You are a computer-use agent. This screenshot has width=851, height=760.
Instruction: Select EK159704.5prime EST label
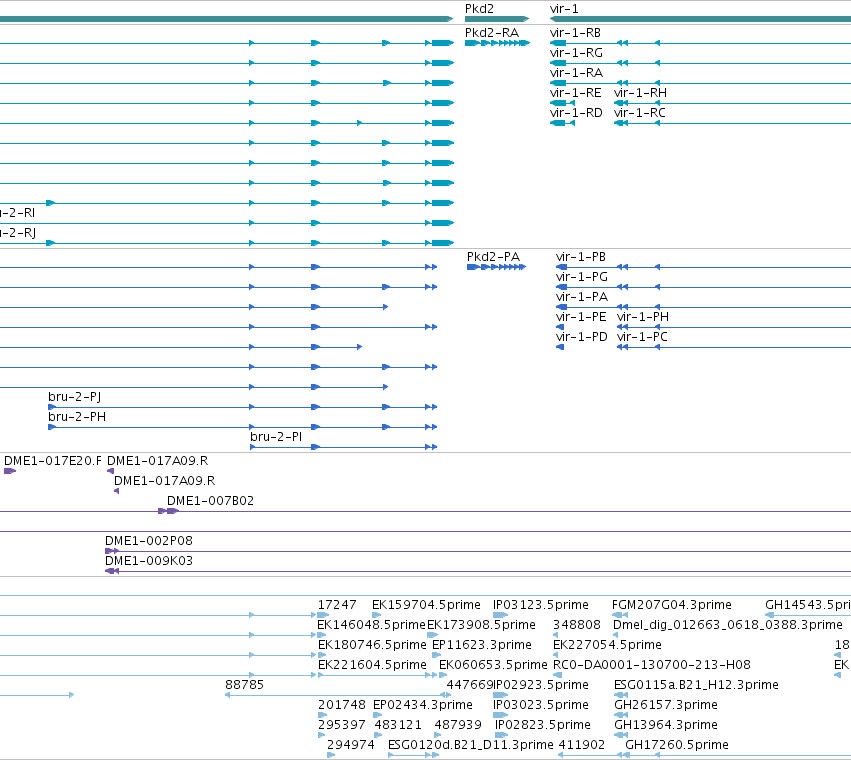427,605
